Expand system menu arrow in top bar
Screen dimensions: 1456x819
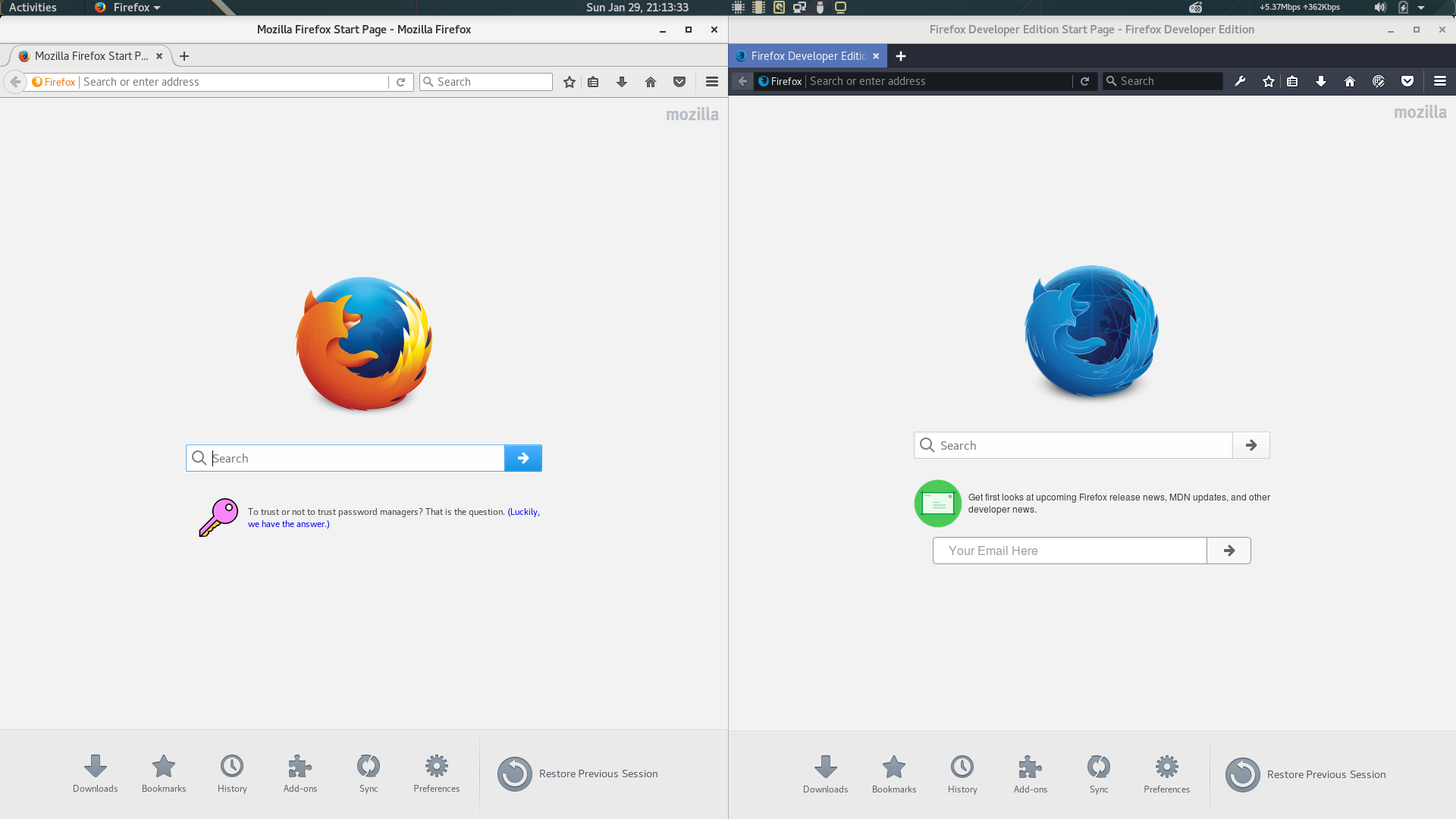1421,8
